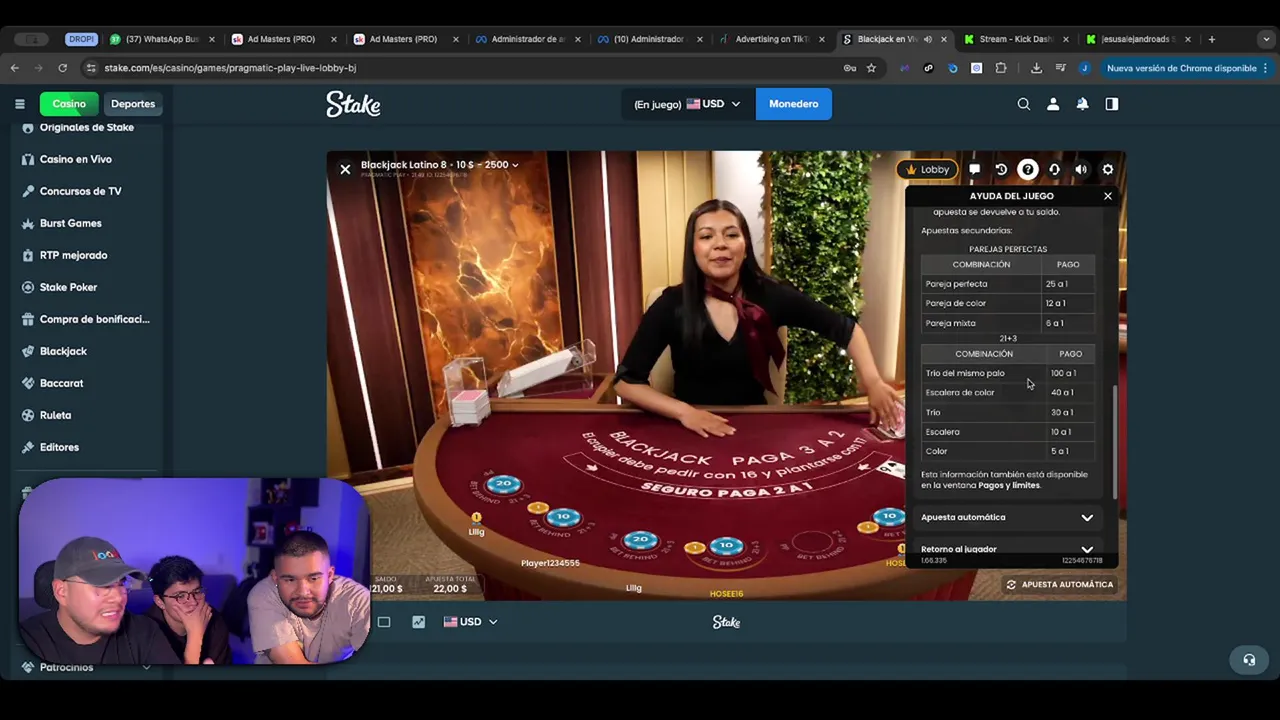Click the Trío del mismo palo row
This screenshot has width=1280, height=720.
click(1008, 373)
